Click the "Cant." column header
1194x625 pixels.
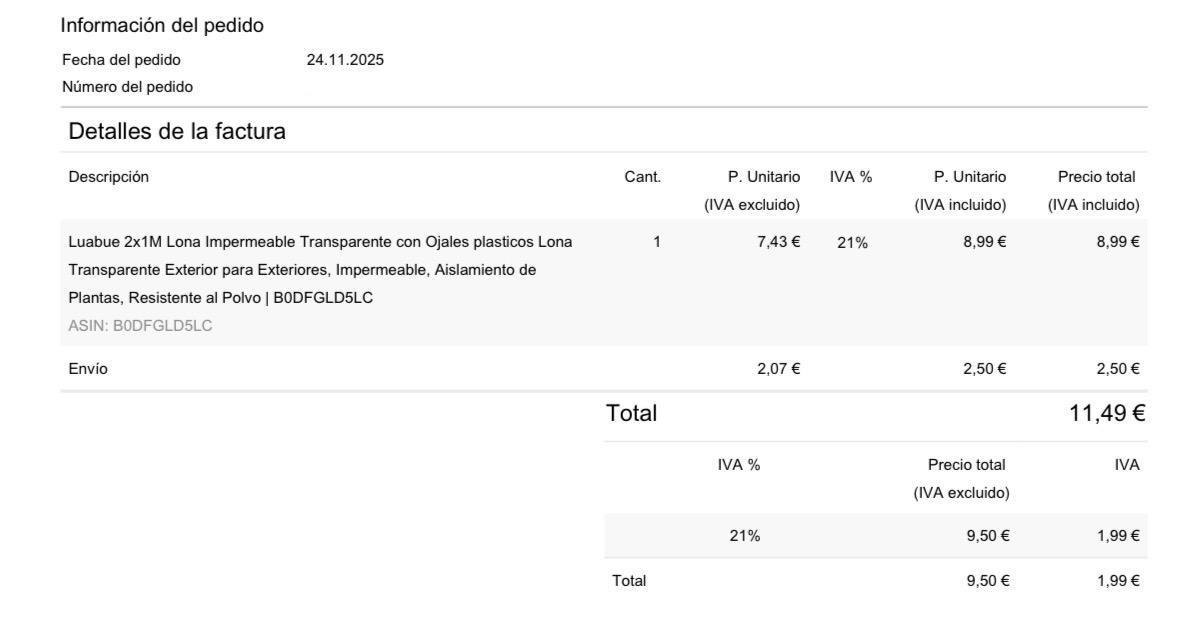[642, 177]
